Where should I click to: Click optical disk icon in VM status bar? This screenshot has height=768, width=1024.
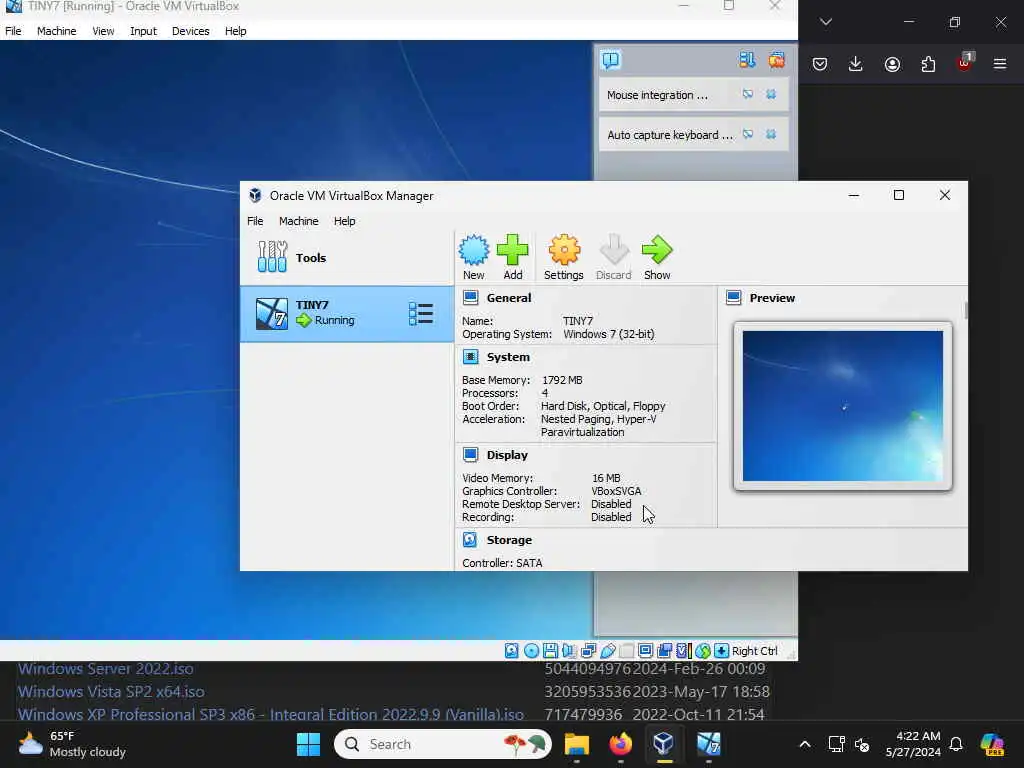532,650
